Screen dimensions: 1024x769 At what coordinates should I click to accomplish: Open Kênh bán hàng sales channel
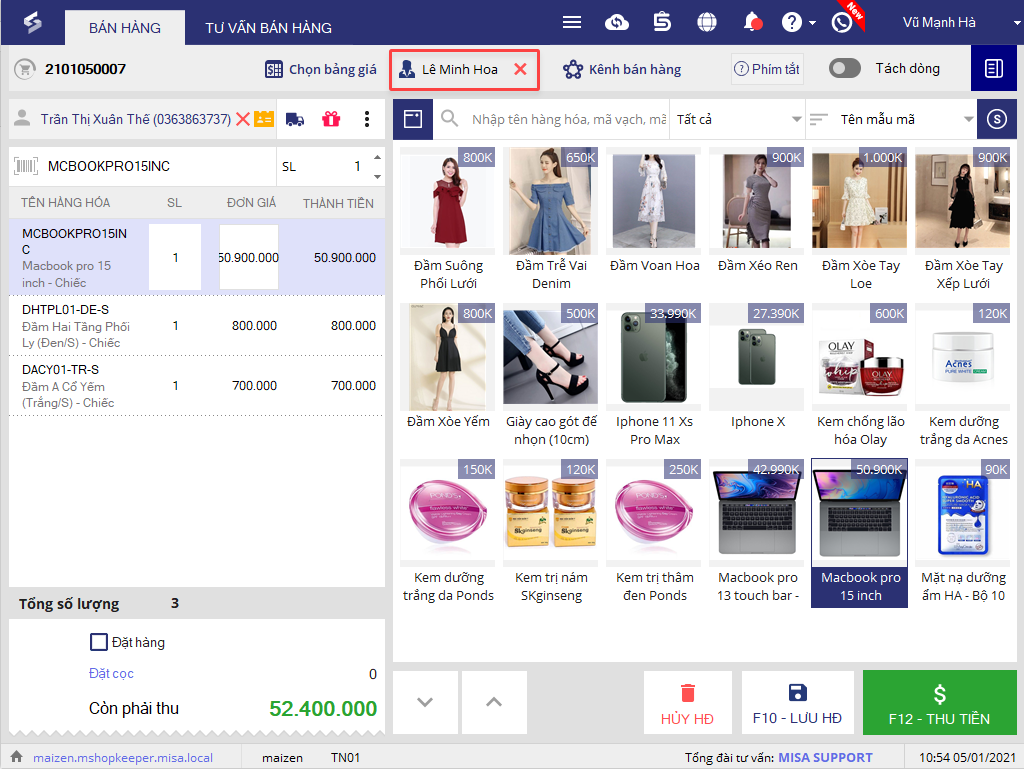tap(622, 69)
